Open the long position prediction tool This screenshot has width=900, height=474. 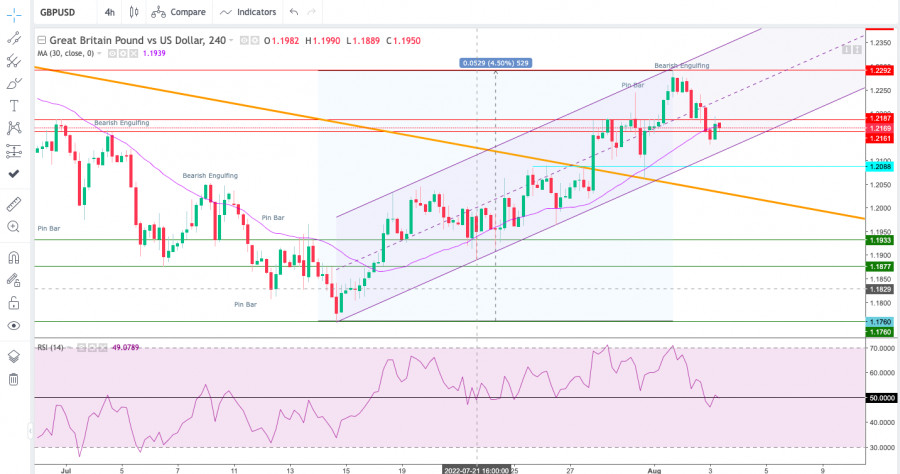[14, 151]
